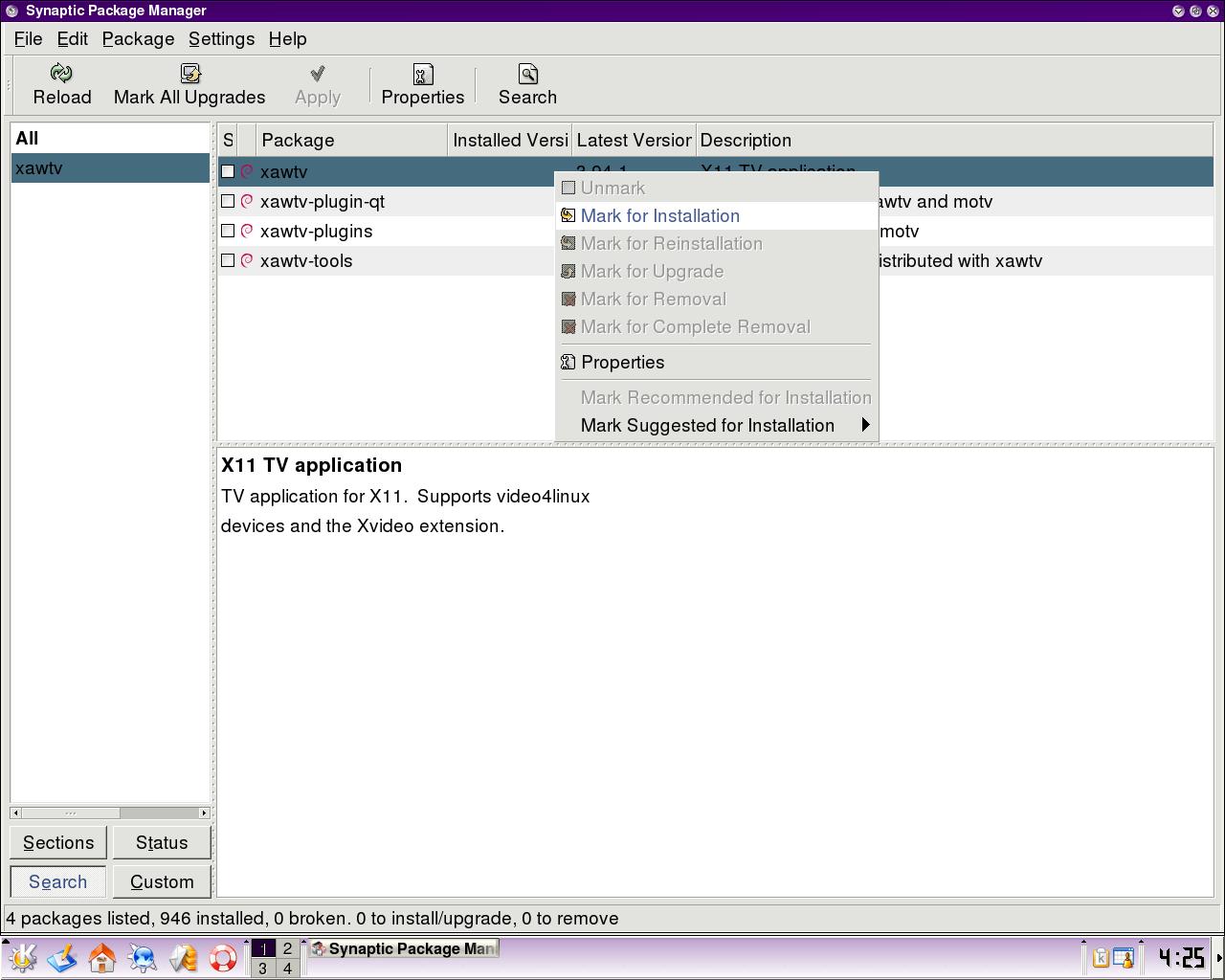1225x980 pixels.
Task: Select Properties in the context menu
Action: tap(717, 362)
